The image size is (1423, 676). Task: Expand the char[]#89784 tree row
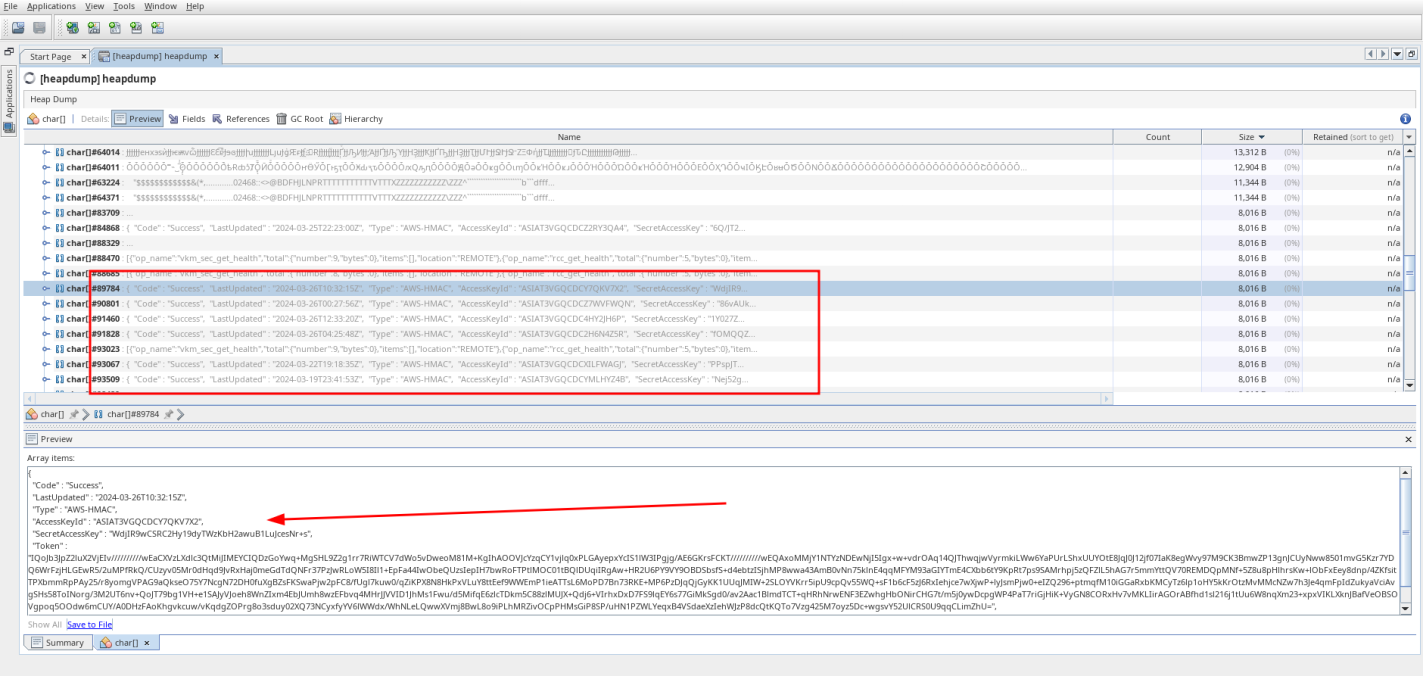tap(46, 289)
